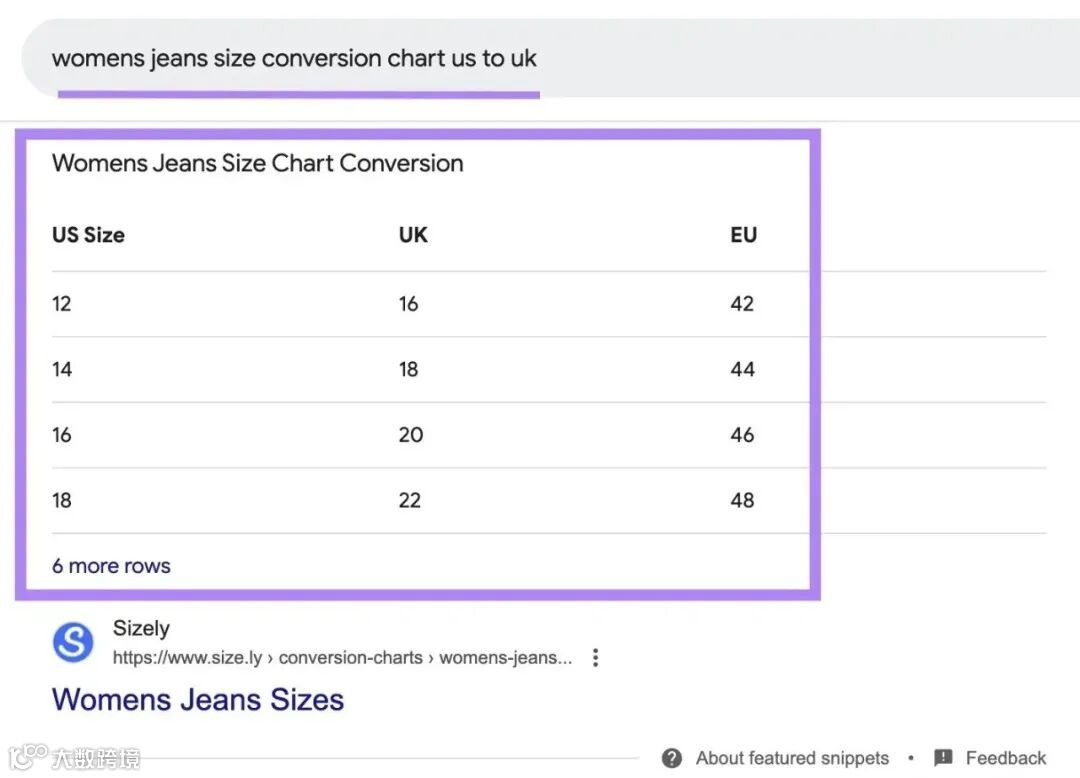Open the "Womens Jeans Sizes" result link
The width and height of the screenshot is (1080, 778).
[x=198, y=699]
